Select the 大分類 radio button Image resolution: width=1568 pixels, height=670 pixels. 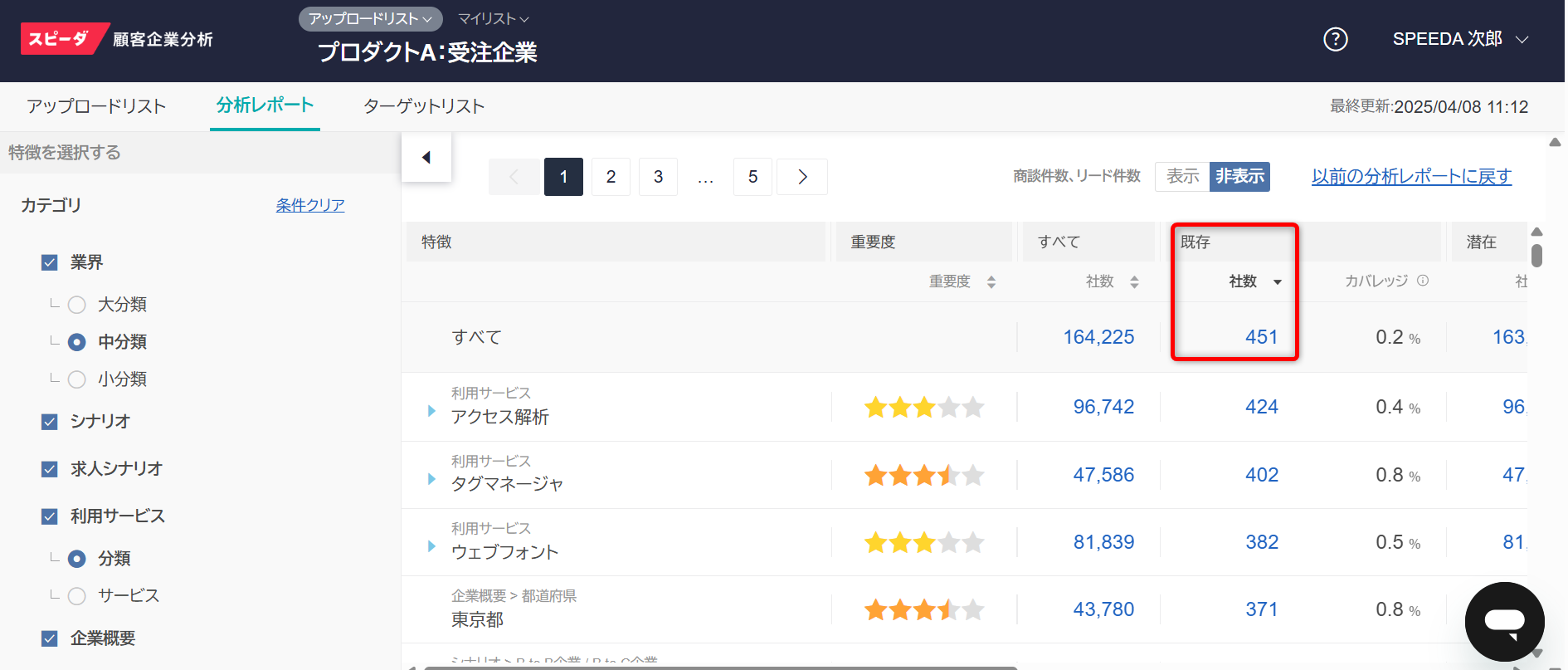click(x=77, y=305)
